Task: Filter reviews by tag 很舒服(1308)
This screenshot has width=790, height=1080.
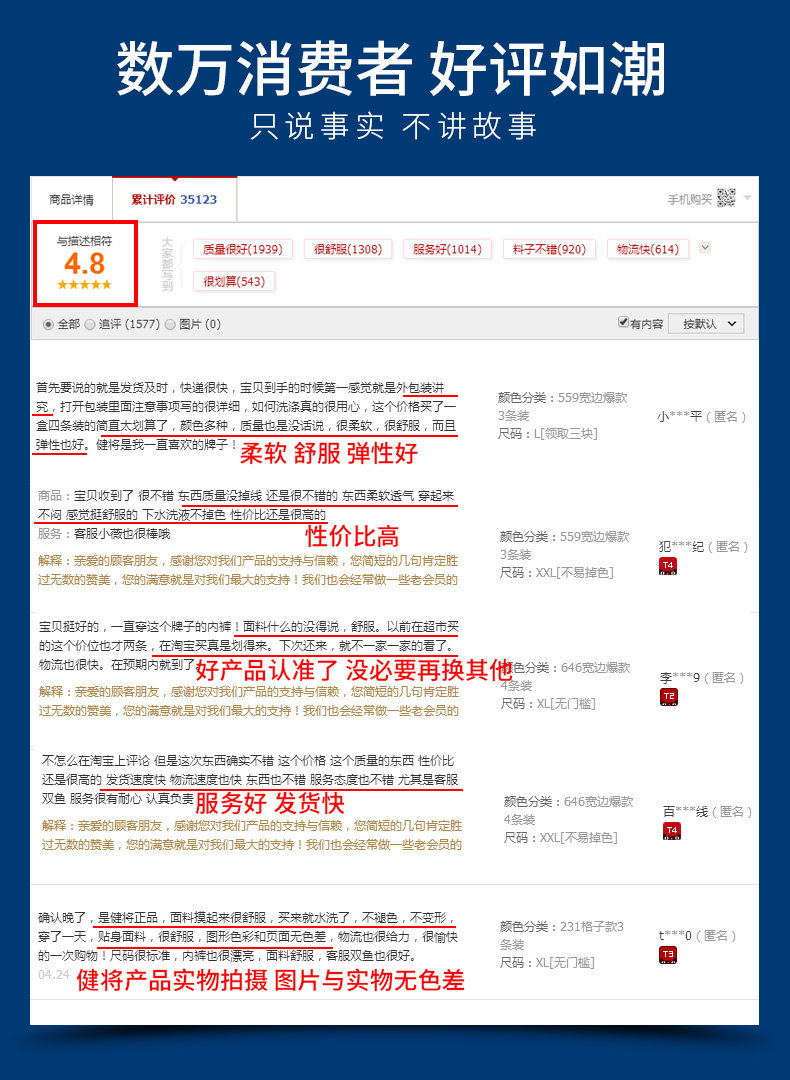Action: pos(348,249)
